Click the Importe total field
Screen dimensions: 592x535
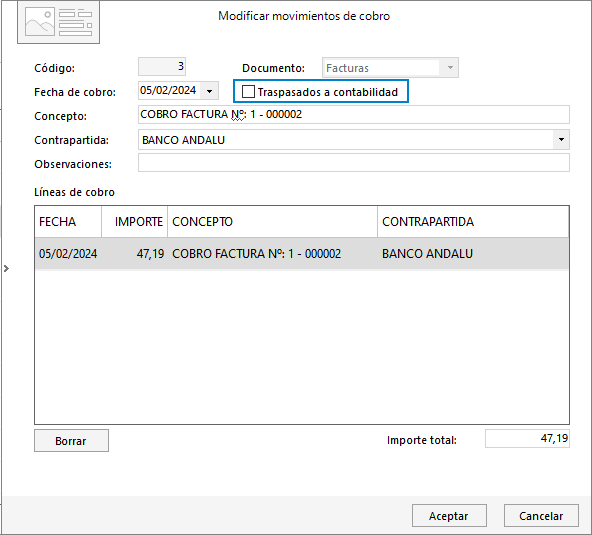coord(527,438)
